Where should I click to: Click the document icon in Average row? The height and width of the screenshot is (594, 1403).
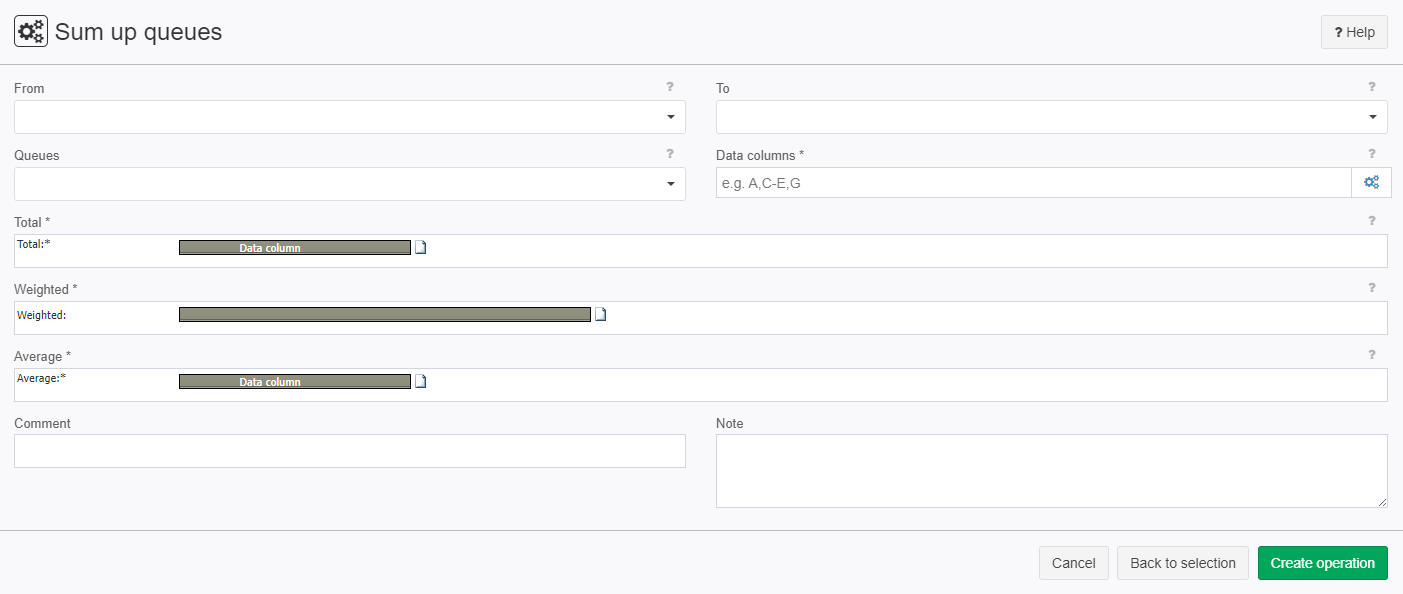[x=420, y=381]
